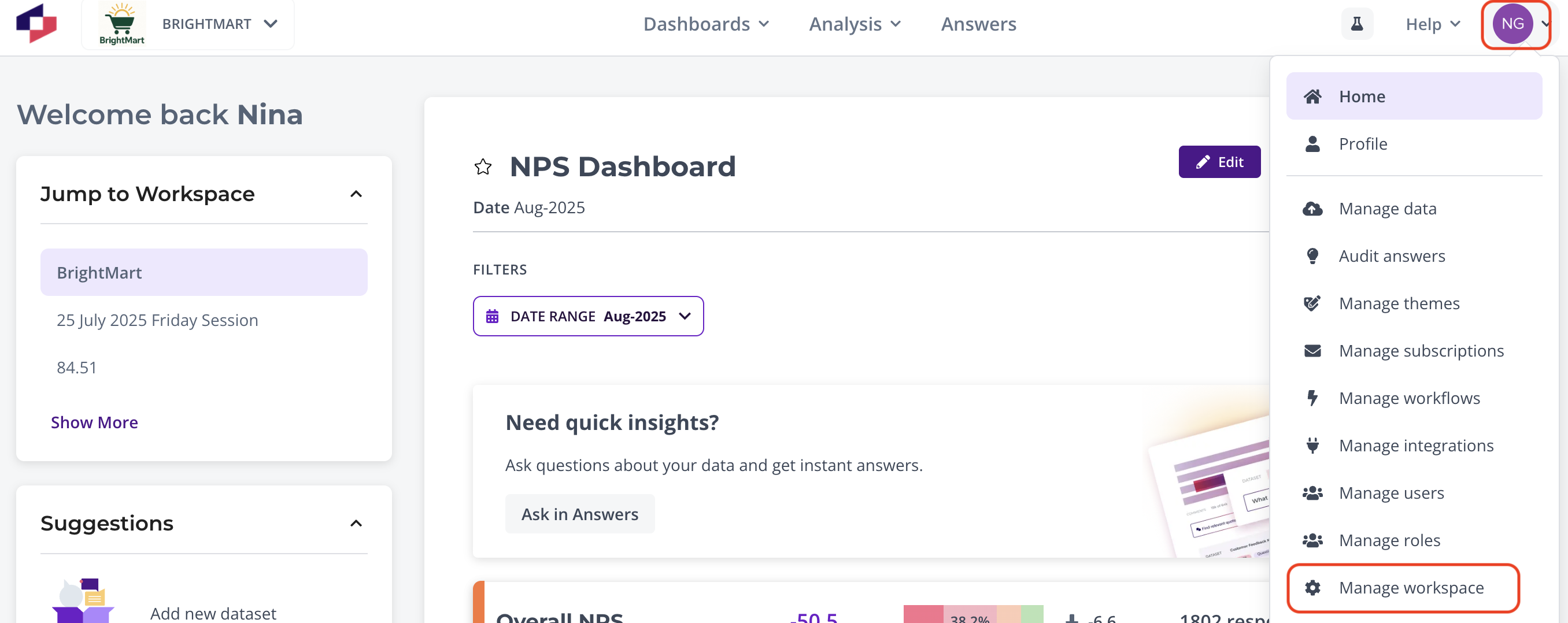Click the Manage workflows lightning icon
The image size is (1568, 623).
pos(1312,398)
